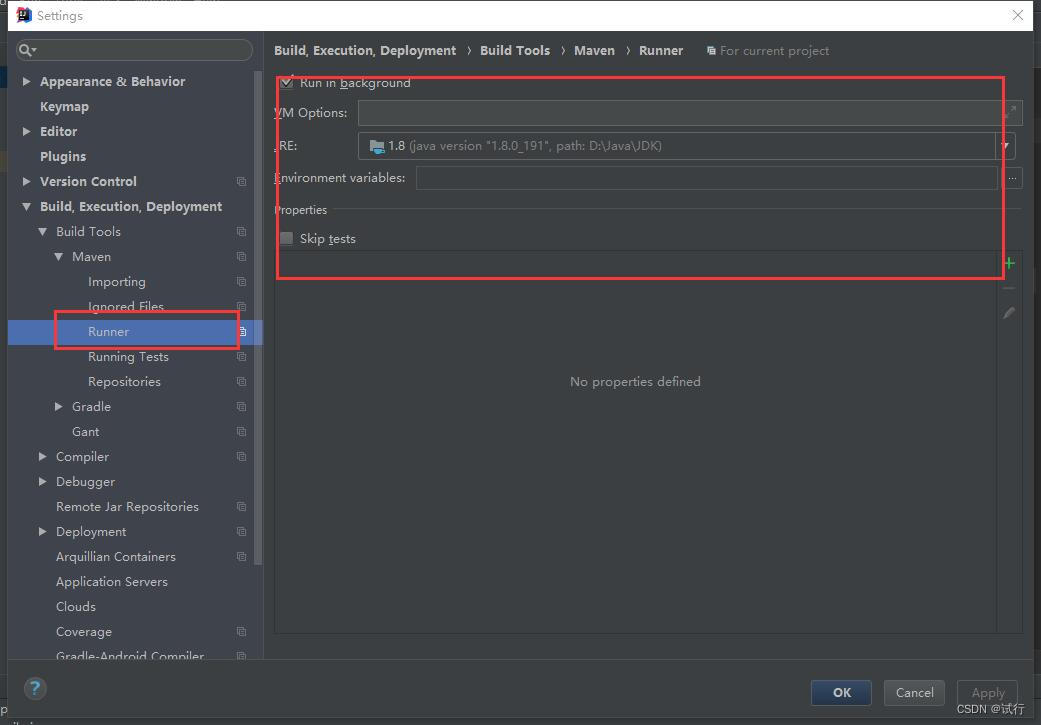Image resolution: width=1041 pixels, height=725 pixels.
Task: Select Keymap in settings tree
Action: pos(64,106)
